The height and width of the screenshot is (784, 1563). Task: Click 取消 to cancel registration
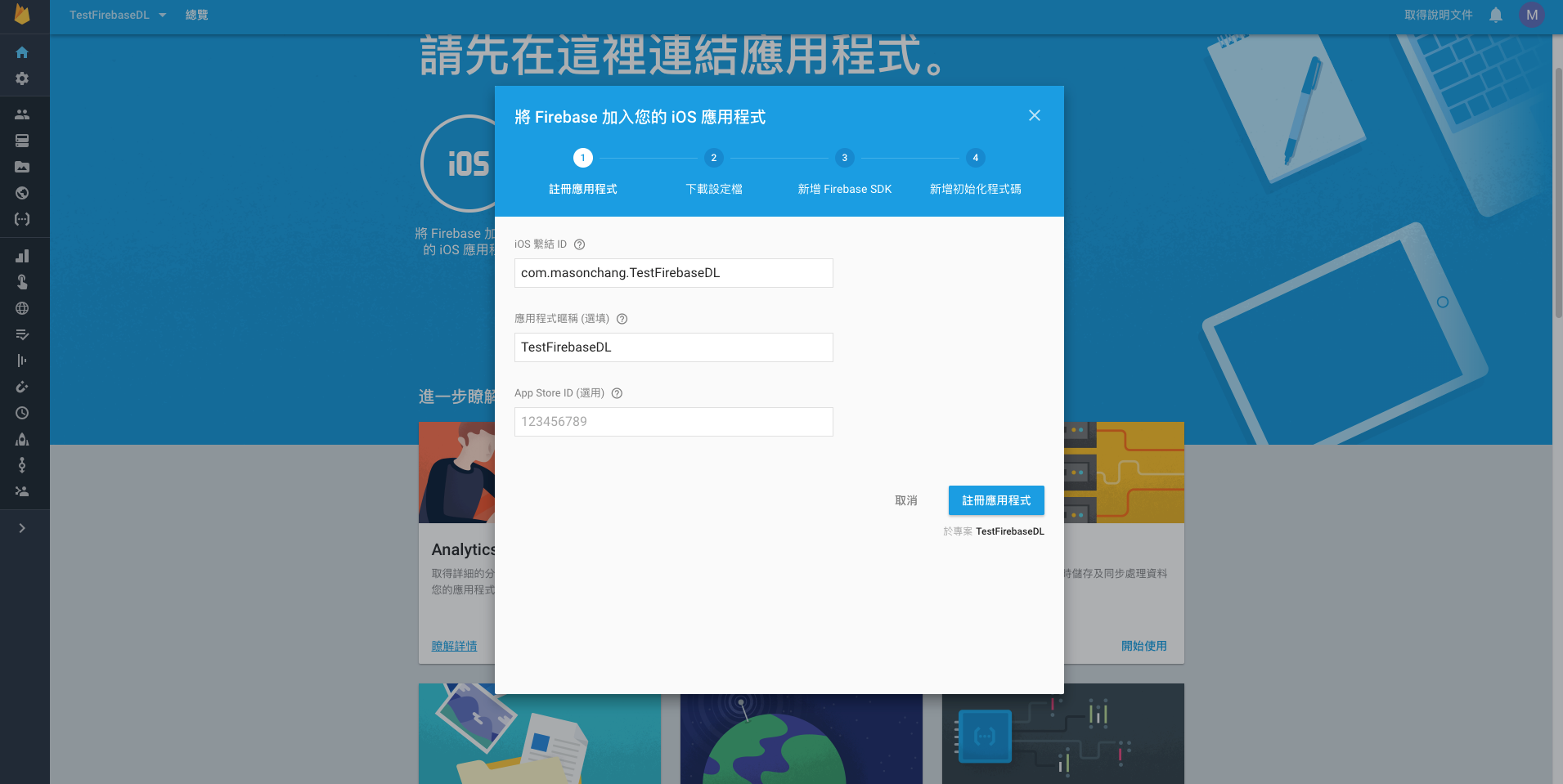(906, 500)
